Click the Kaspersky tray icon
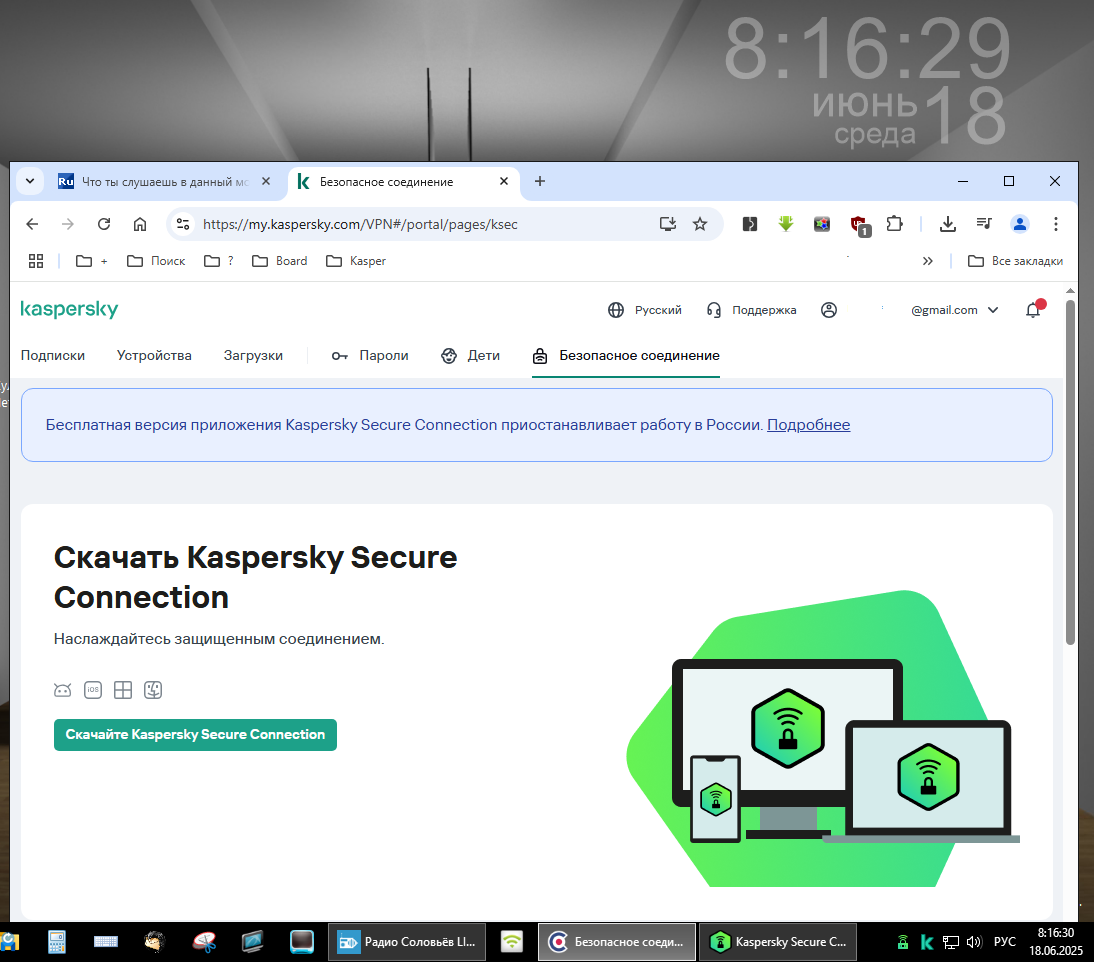The width and height of the screenshot is (1094, 962). click(927, 942)
